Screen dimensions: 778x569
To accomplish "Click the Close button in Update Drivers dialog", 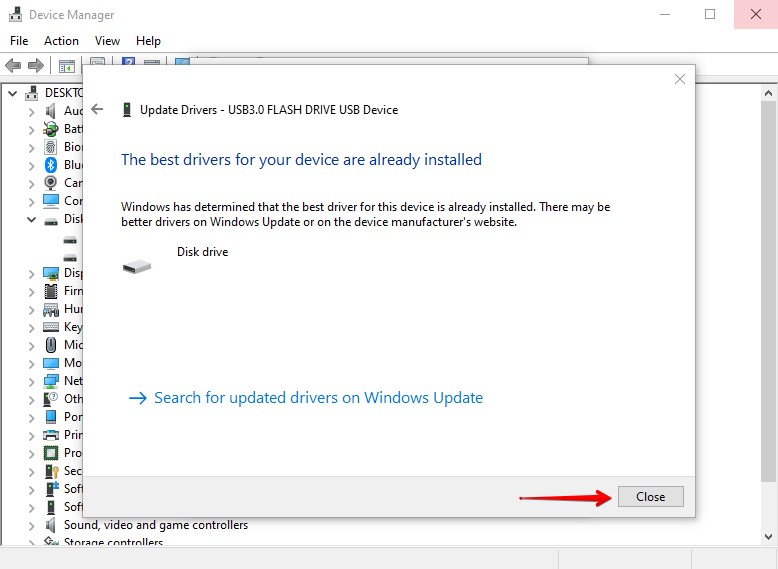I will (650, 497).
